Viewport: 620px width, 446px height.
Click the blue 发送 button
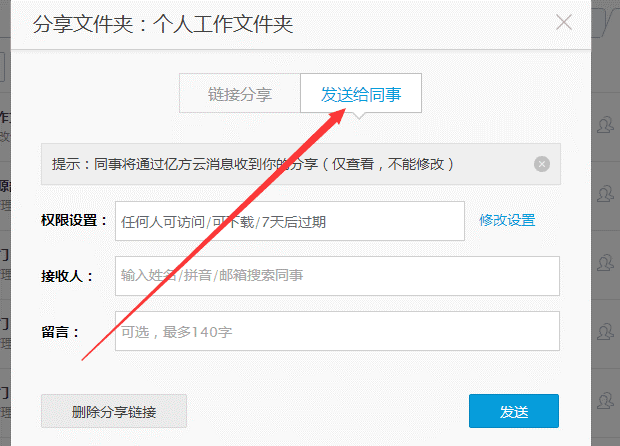click(513, 411)
